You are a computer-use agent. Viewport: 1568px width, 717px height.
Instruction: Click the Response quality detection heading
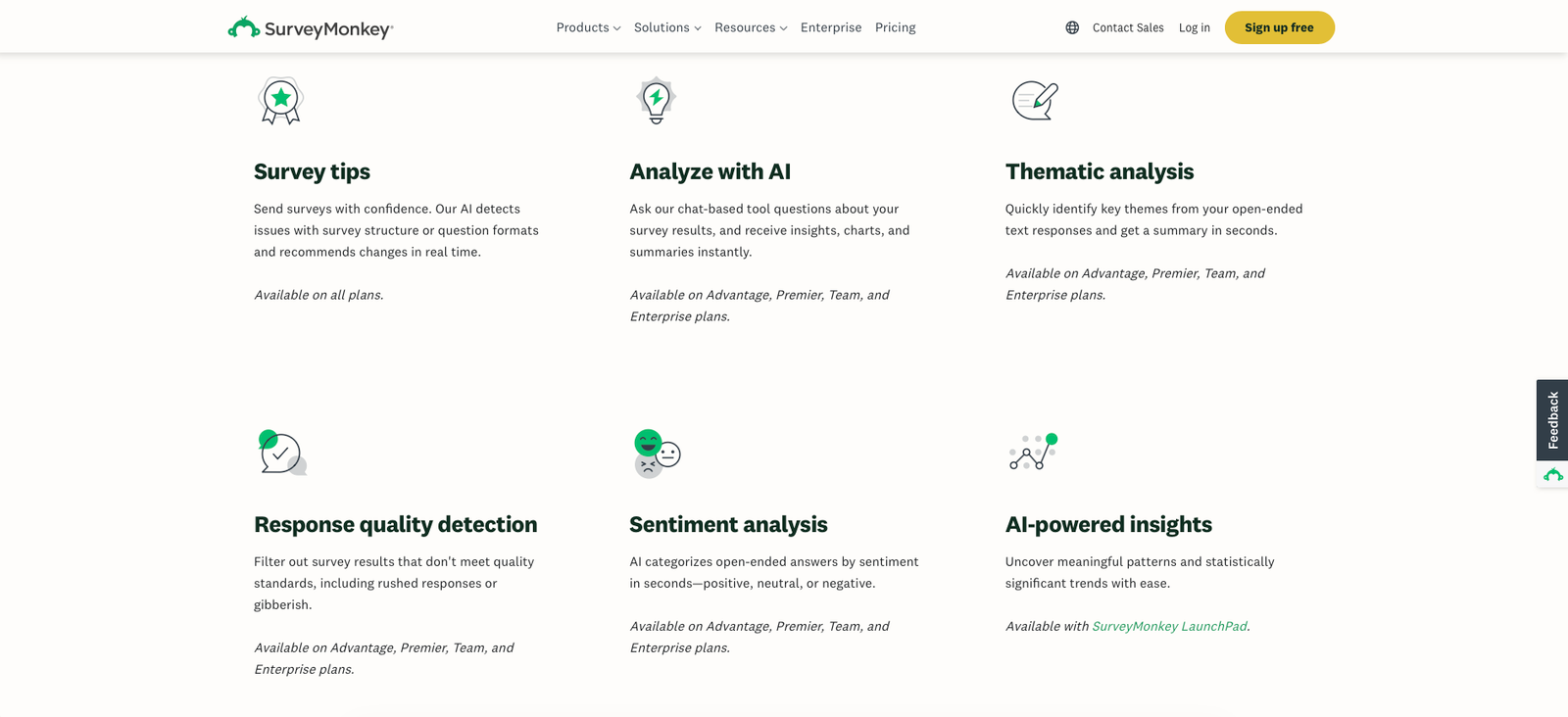tap(396, 524)
